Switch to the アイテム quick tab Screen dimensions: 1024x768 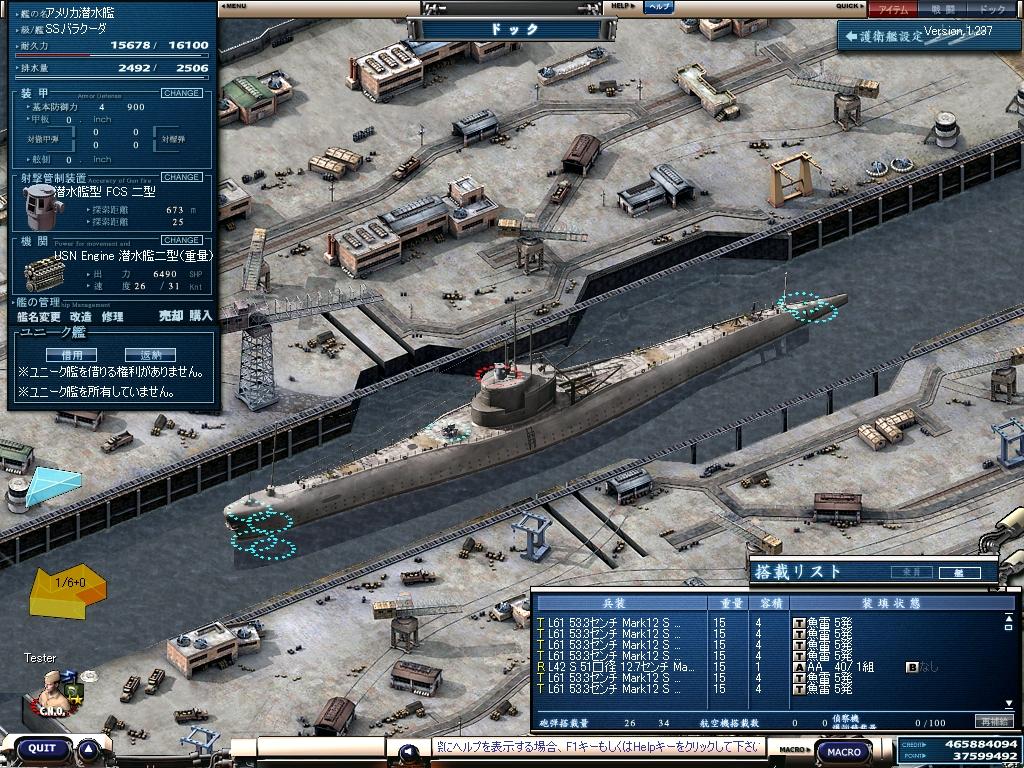click(x=892, y=9)
